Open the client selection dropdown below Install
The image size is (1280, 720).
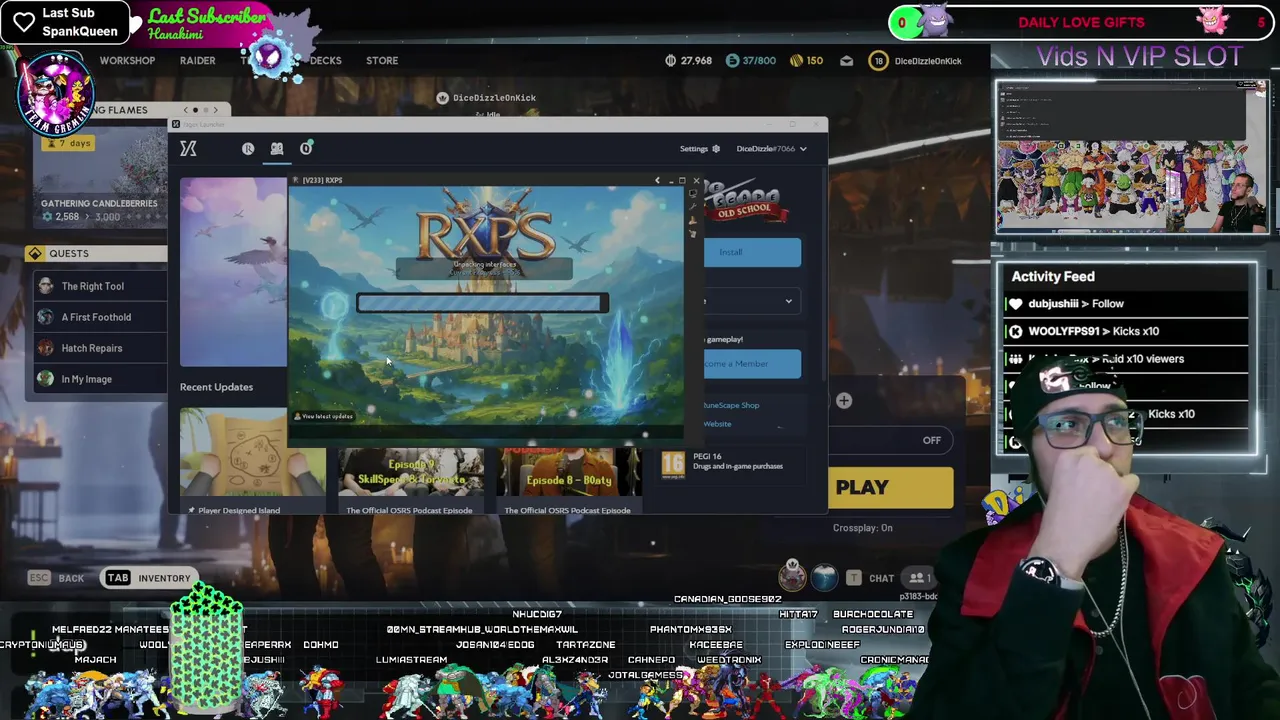pyautogui.click(x=752, y=301)
